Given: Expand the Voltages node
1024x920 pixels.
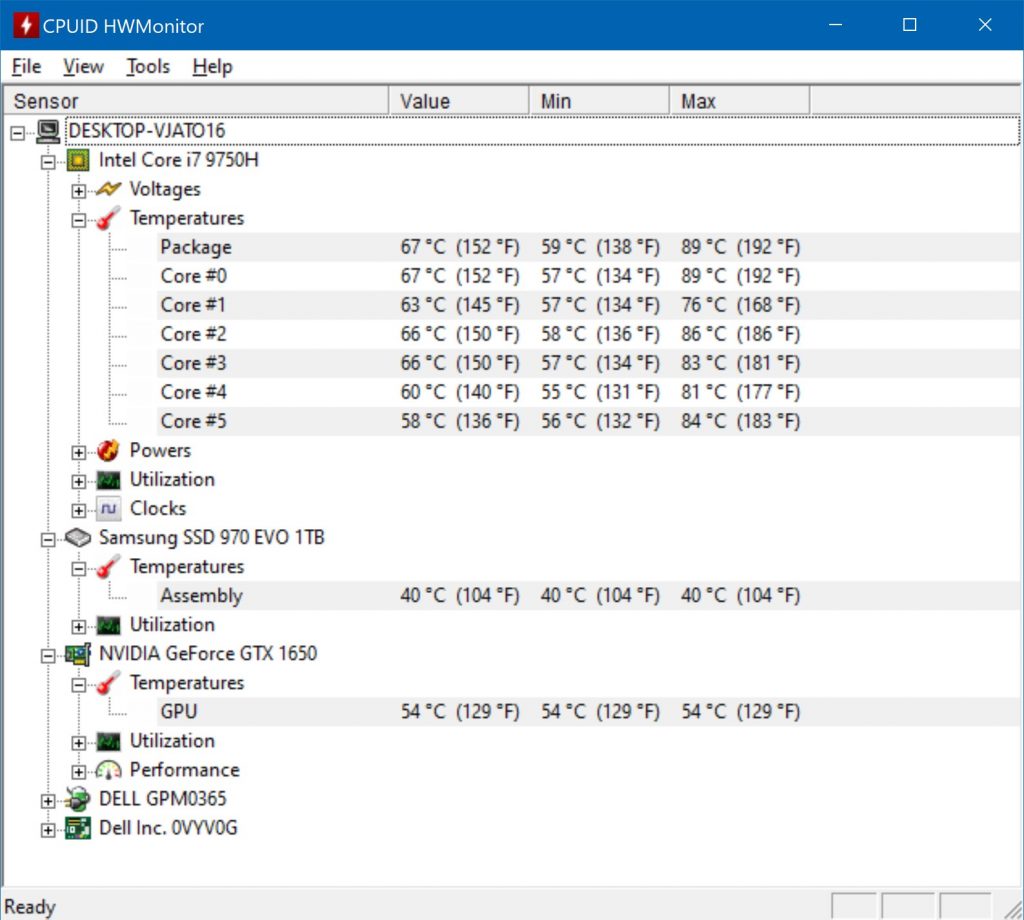Looking at the screenshot, I should coord(78,191).
